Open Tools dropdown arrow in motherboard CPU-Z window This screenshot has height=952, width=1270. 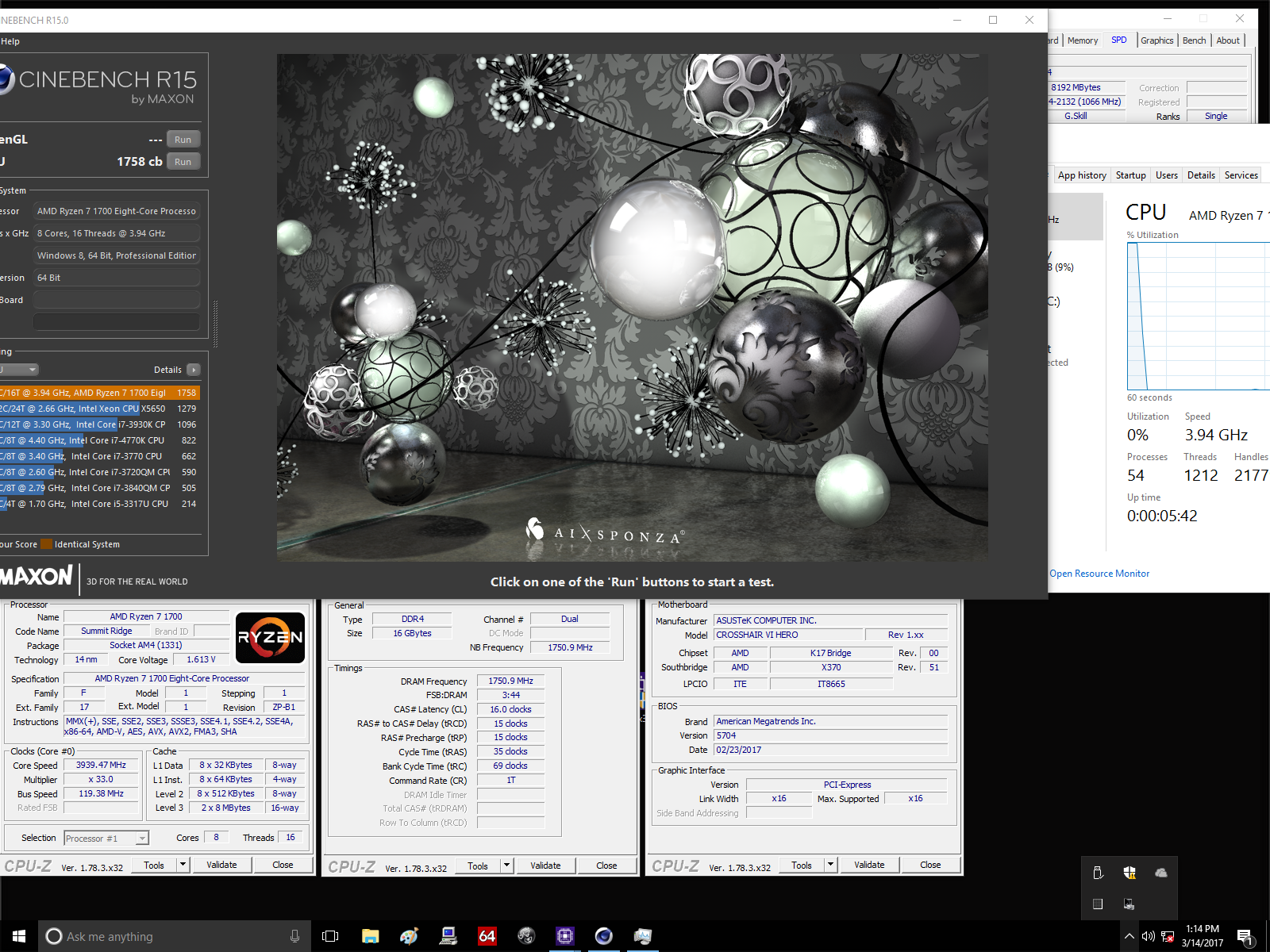[x=830, y=865]
